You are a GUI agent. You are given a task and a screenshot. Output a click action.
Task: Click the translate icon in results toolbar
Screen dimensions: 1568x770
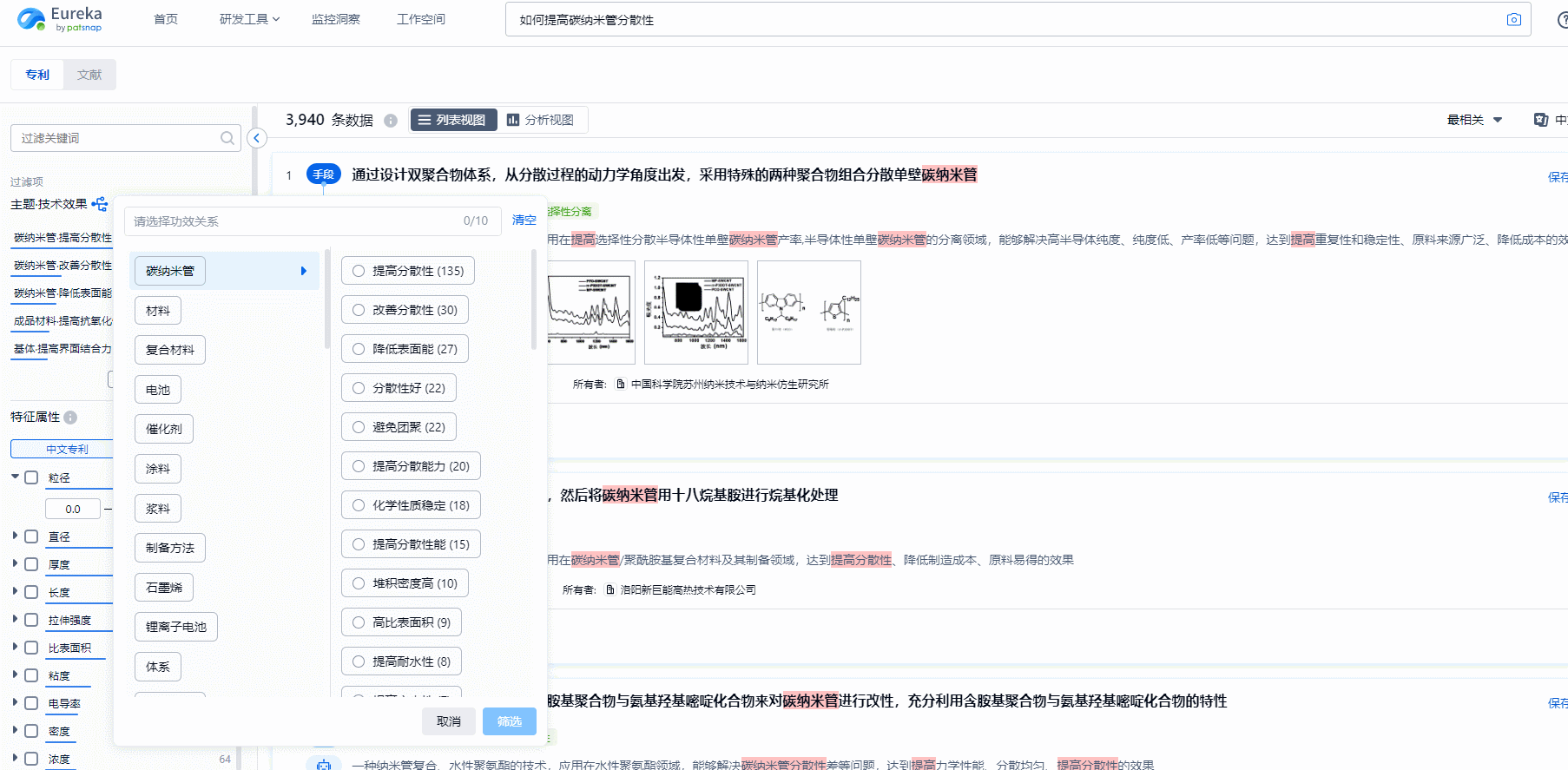[1541, 120]
